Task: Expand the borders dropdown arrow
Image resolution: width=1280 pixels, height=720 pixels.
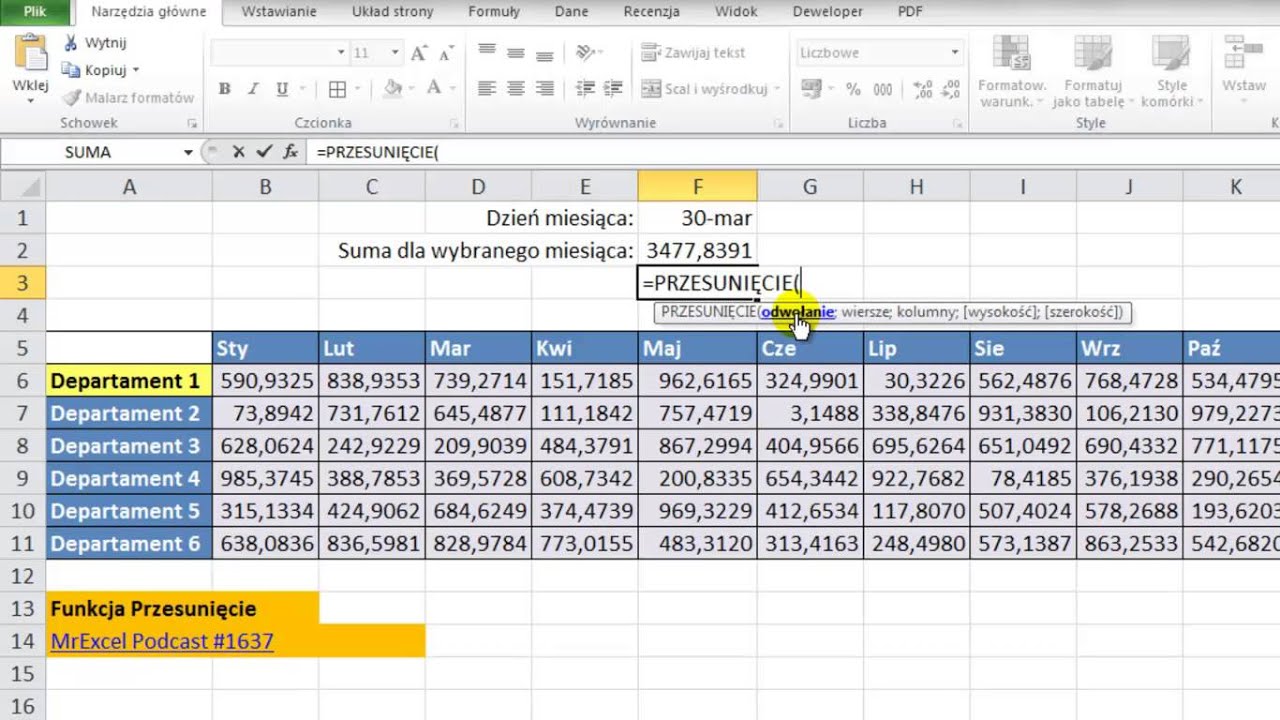Action: click(356, 90)
